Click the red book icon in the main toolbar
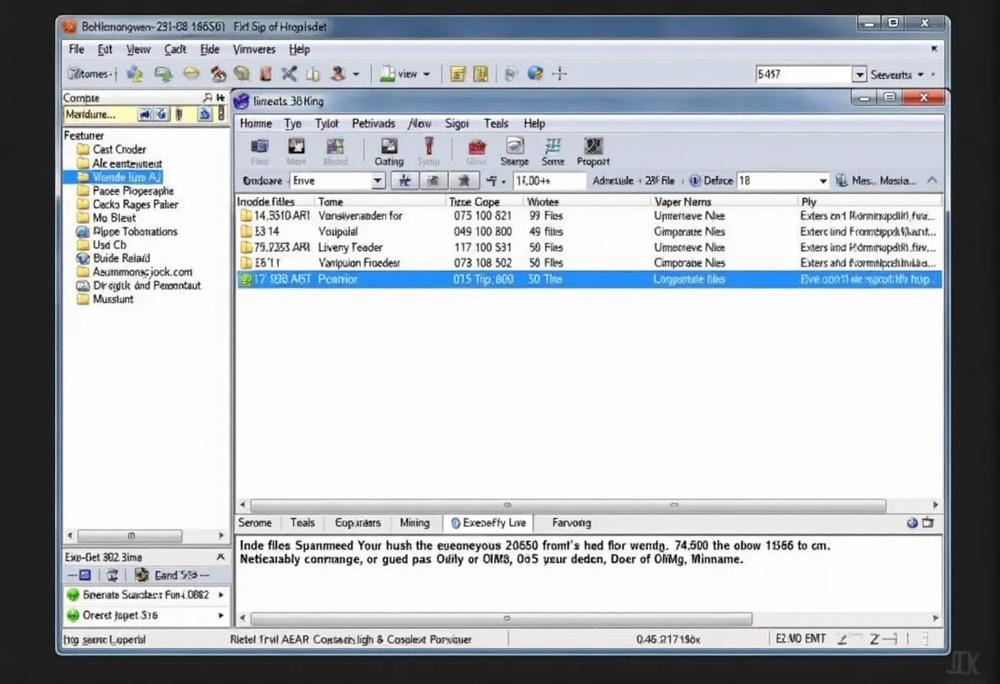The width and height of the screenshot is (1000, 684). coord(265,74)
